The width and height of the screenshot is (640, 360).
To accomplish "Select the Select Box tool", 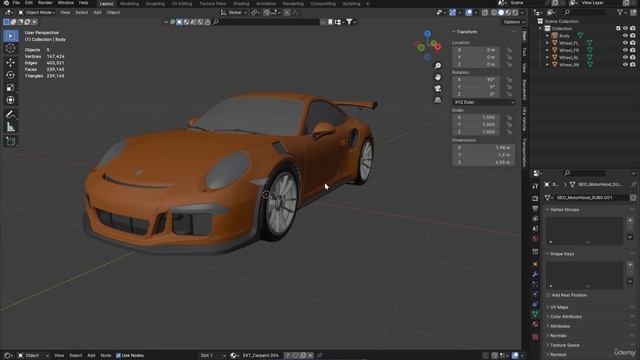I will pos(11,36).
